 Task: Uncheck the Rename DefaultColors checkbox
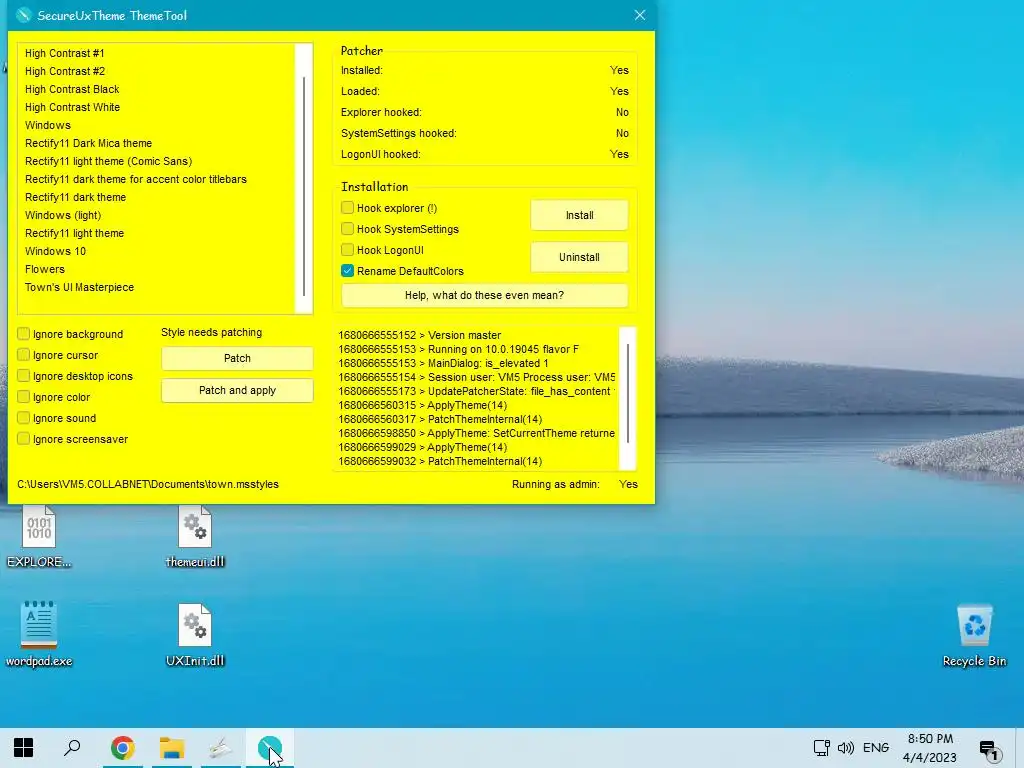(x=347, y=270)
